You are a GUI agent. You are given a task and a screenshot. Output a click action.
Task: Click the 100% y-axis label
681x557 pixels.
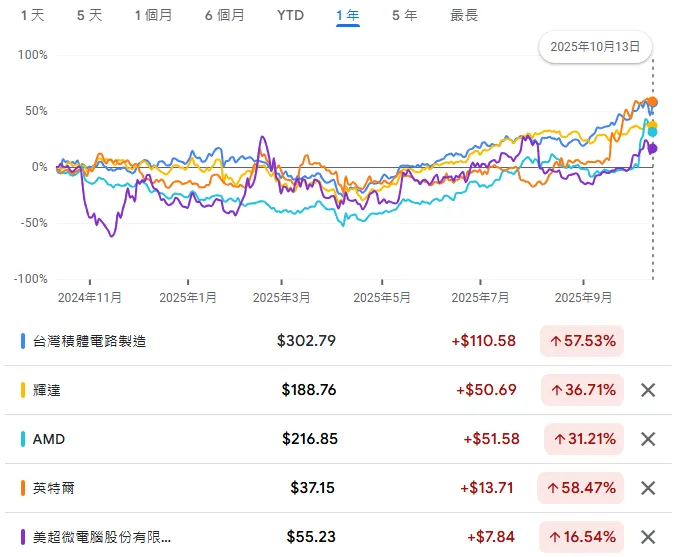33,55
